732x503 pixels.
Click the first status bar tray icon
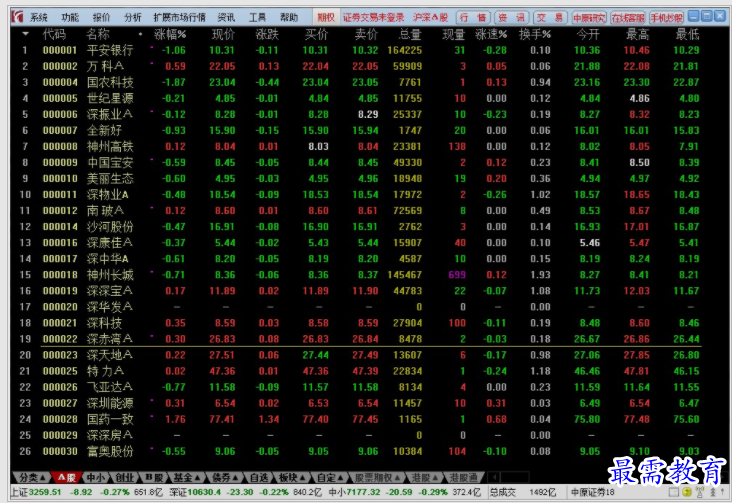point(674,492)
